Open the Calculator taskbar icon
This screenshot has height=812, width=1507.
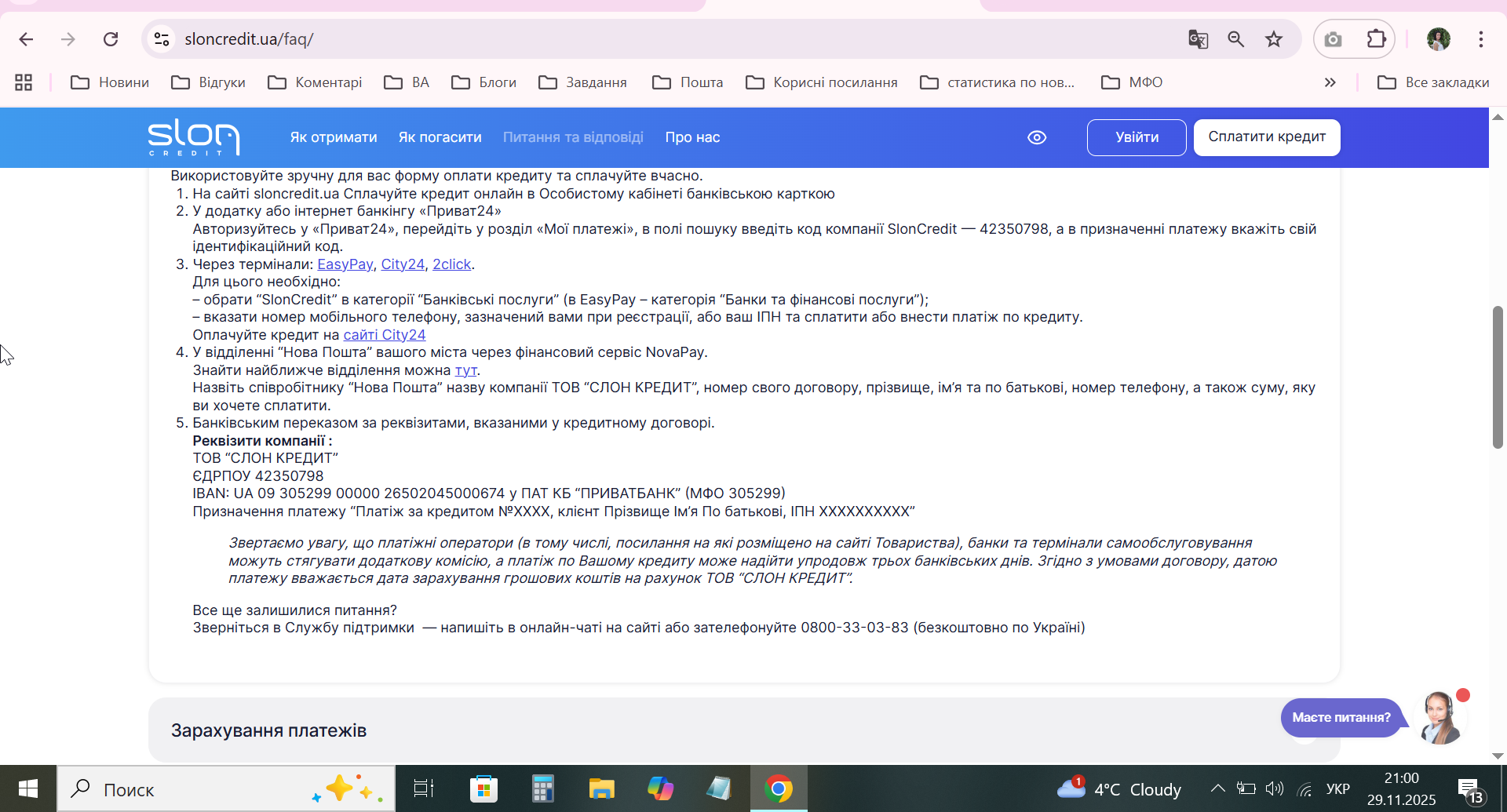542,788
